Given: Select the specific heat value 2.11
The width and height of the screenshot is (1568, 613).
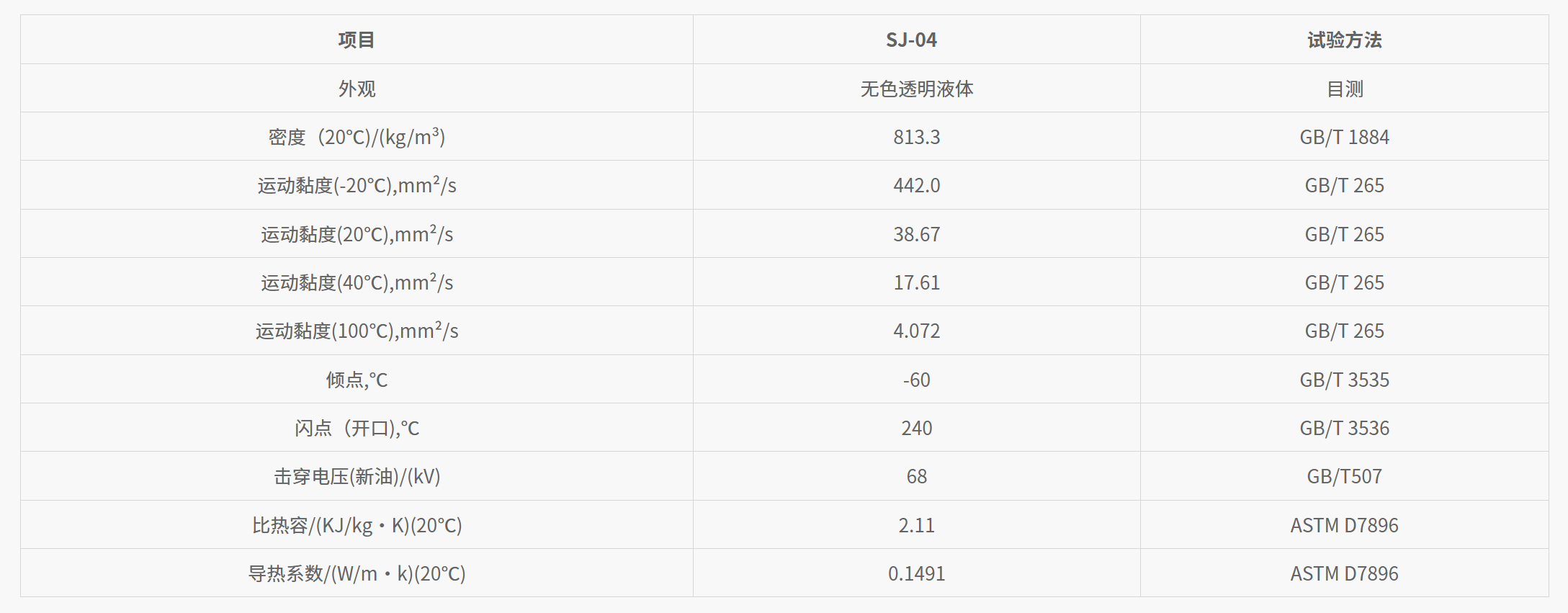Looking at the screenshot, I should point(916,525).
